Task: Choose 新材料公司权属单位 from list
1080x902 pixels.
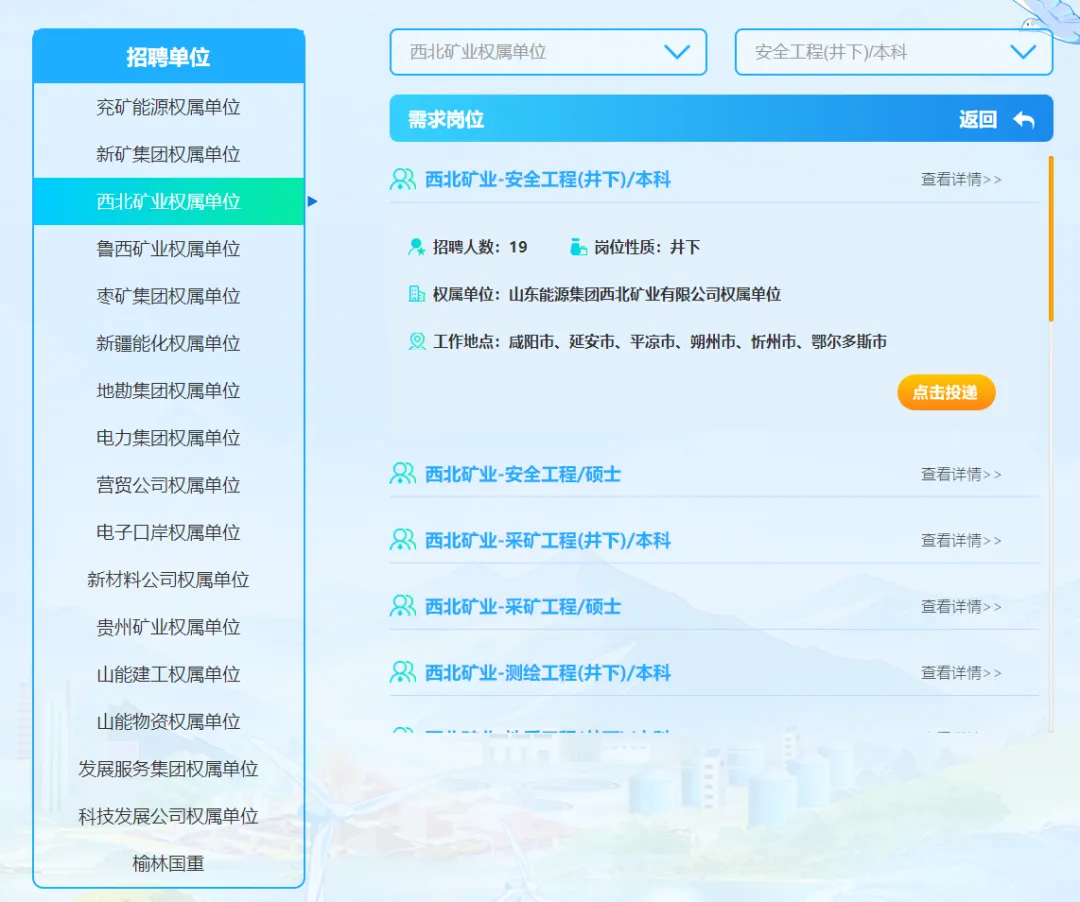Action: pyautogui.click(x=169, y=580)
